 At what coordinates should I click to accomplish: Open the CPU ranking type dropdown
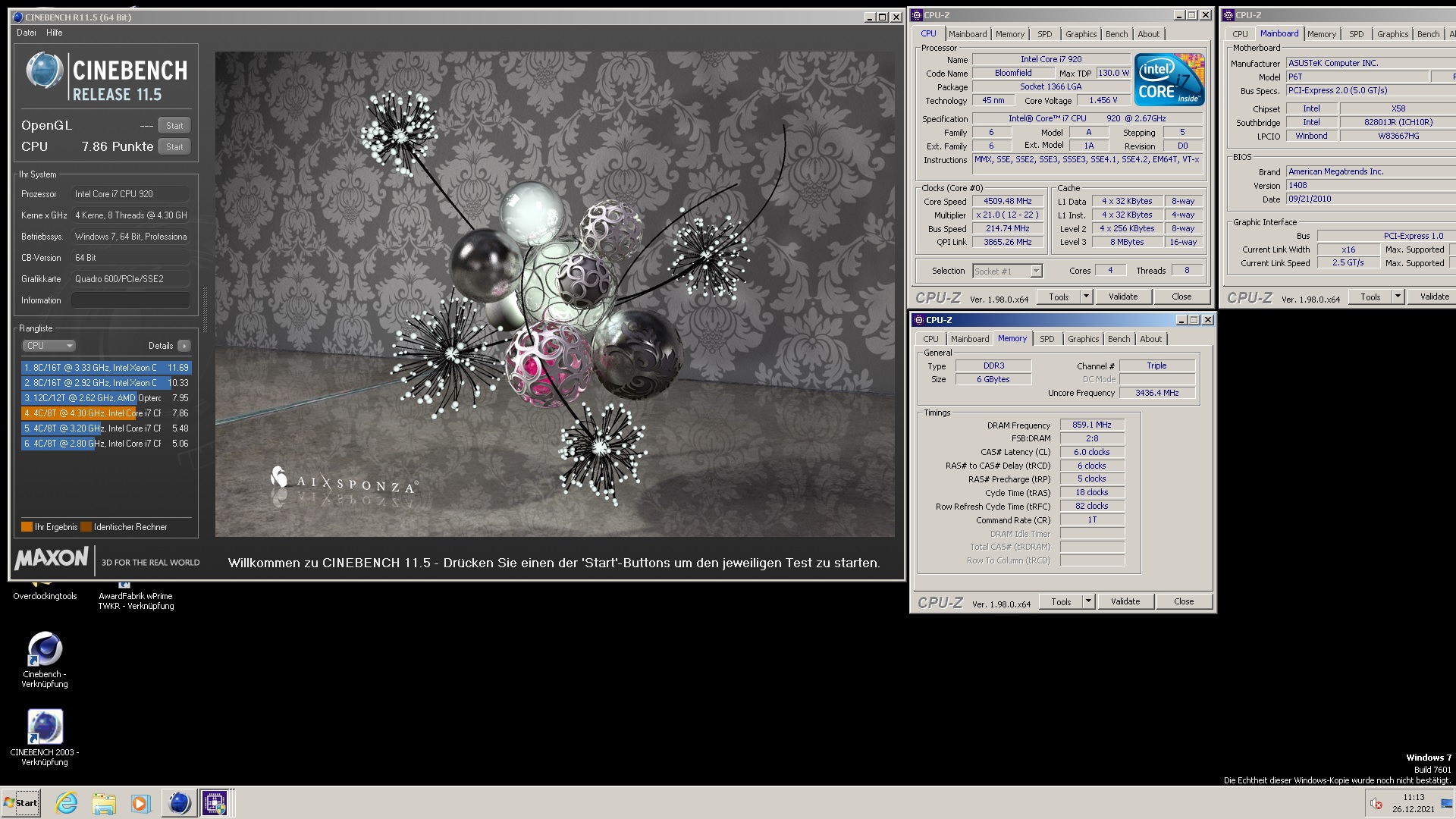pos(49,346)
